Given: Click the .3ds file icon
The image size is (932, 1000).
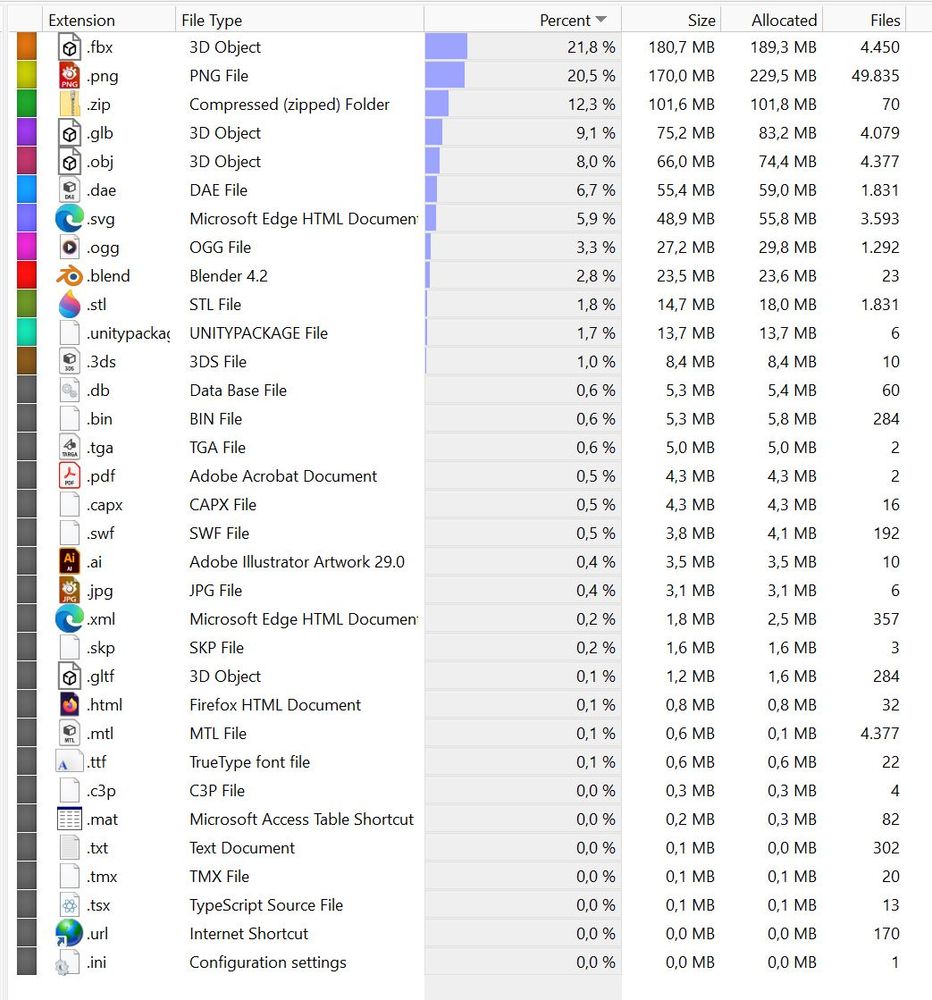Looking at the screenshot, I should 70,362.
